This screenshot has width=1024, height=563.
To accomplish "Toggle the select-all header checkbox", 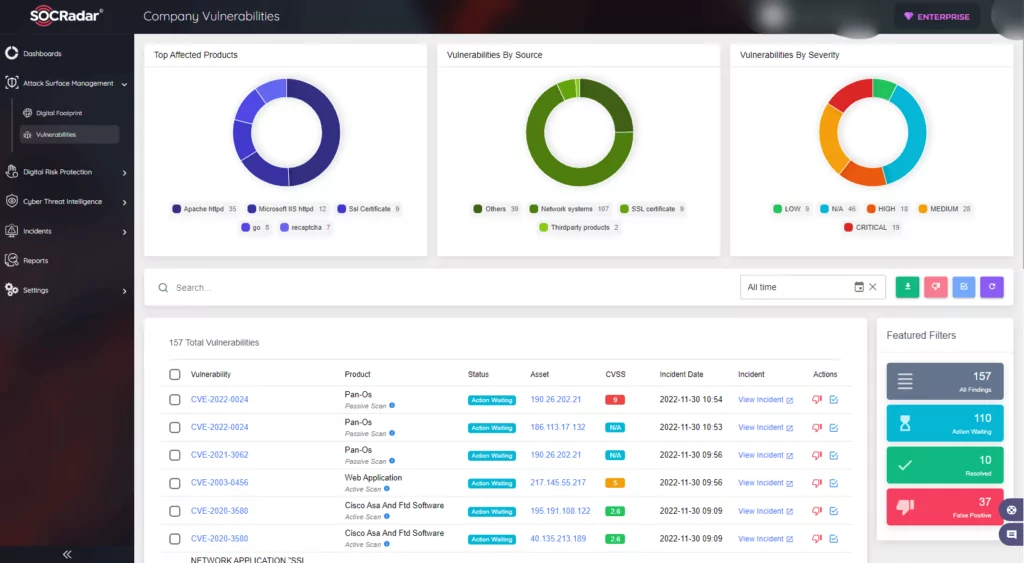I will pyautogui.click(x=174, y=374).
